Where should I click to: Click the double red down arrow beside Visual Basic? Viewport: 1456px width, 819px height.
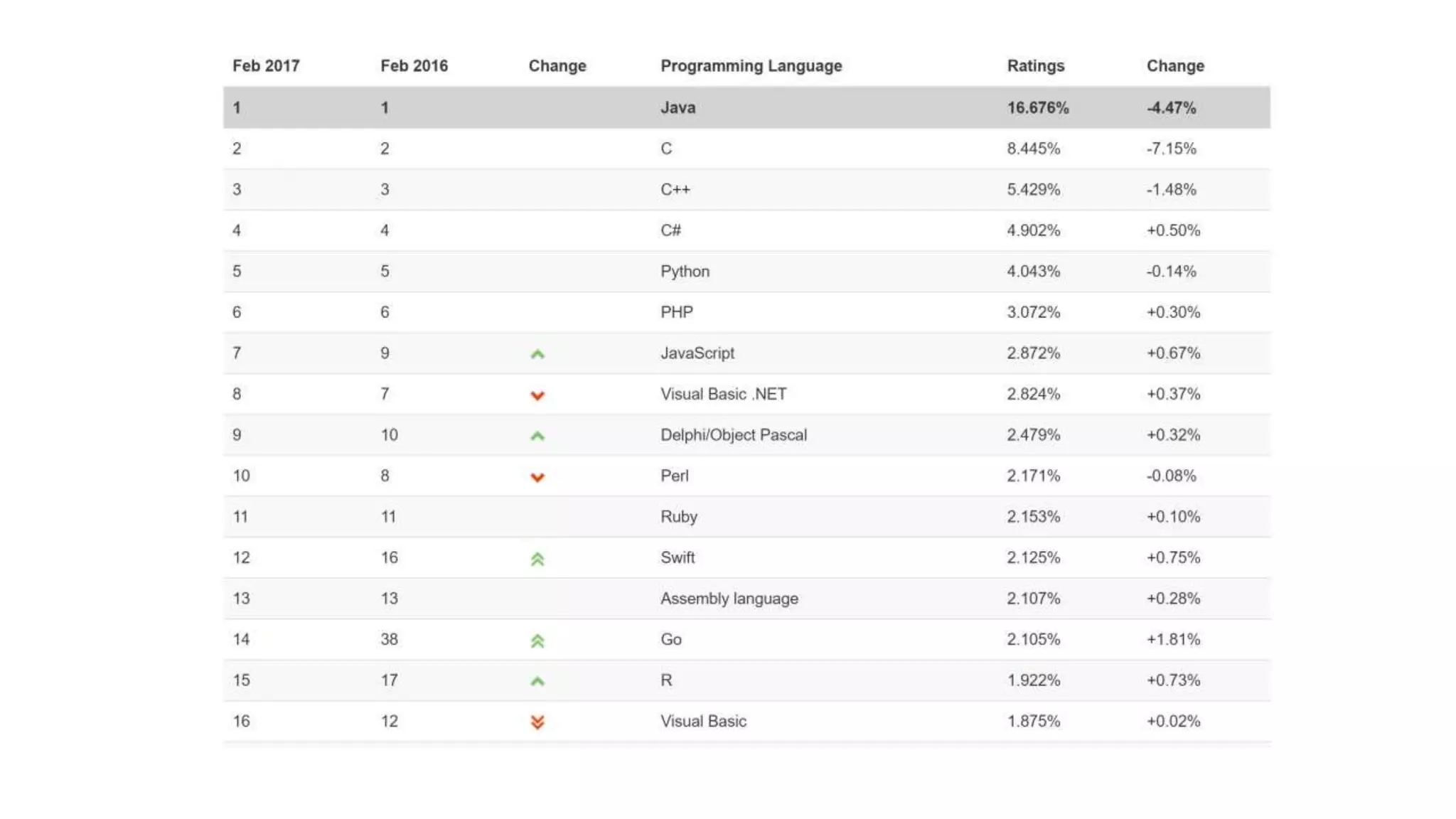point(537,722)
